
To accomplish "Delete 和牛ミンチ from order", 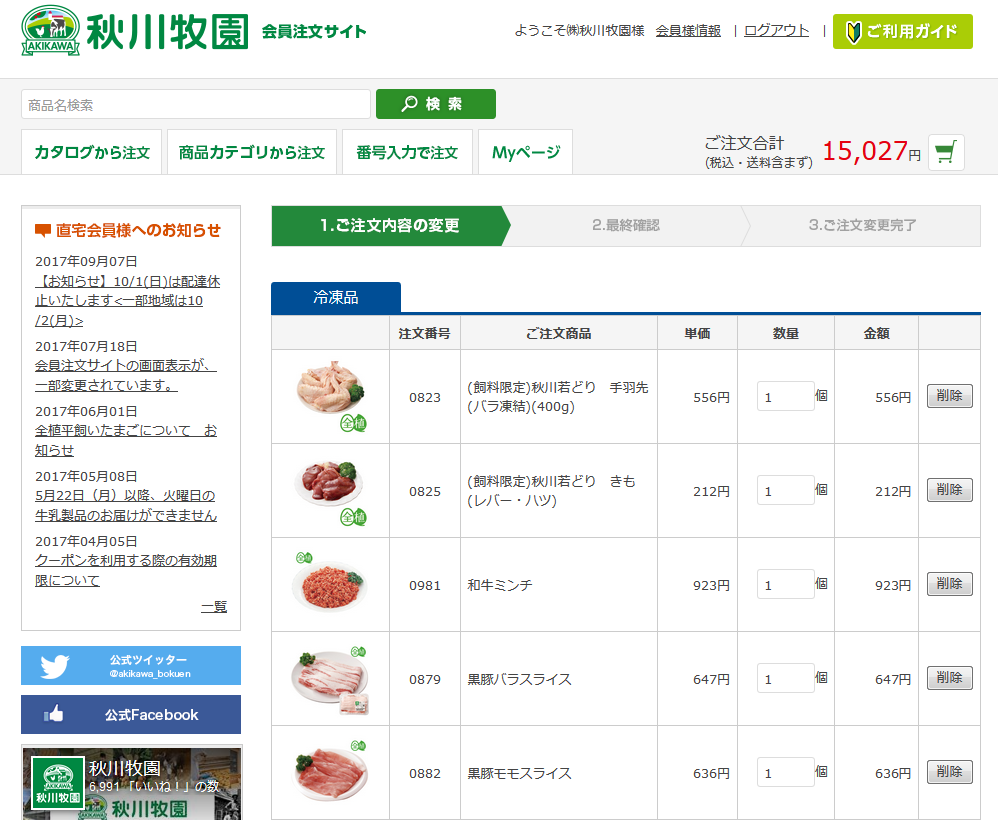I will point(950,584).
